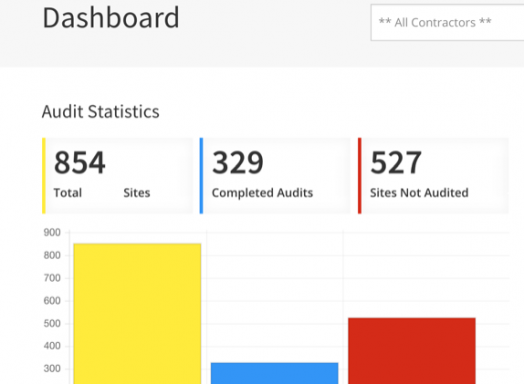Viewport: 524px width, 384px height.
Task: Click the Sites Not Audited label text
Action: 419,193
